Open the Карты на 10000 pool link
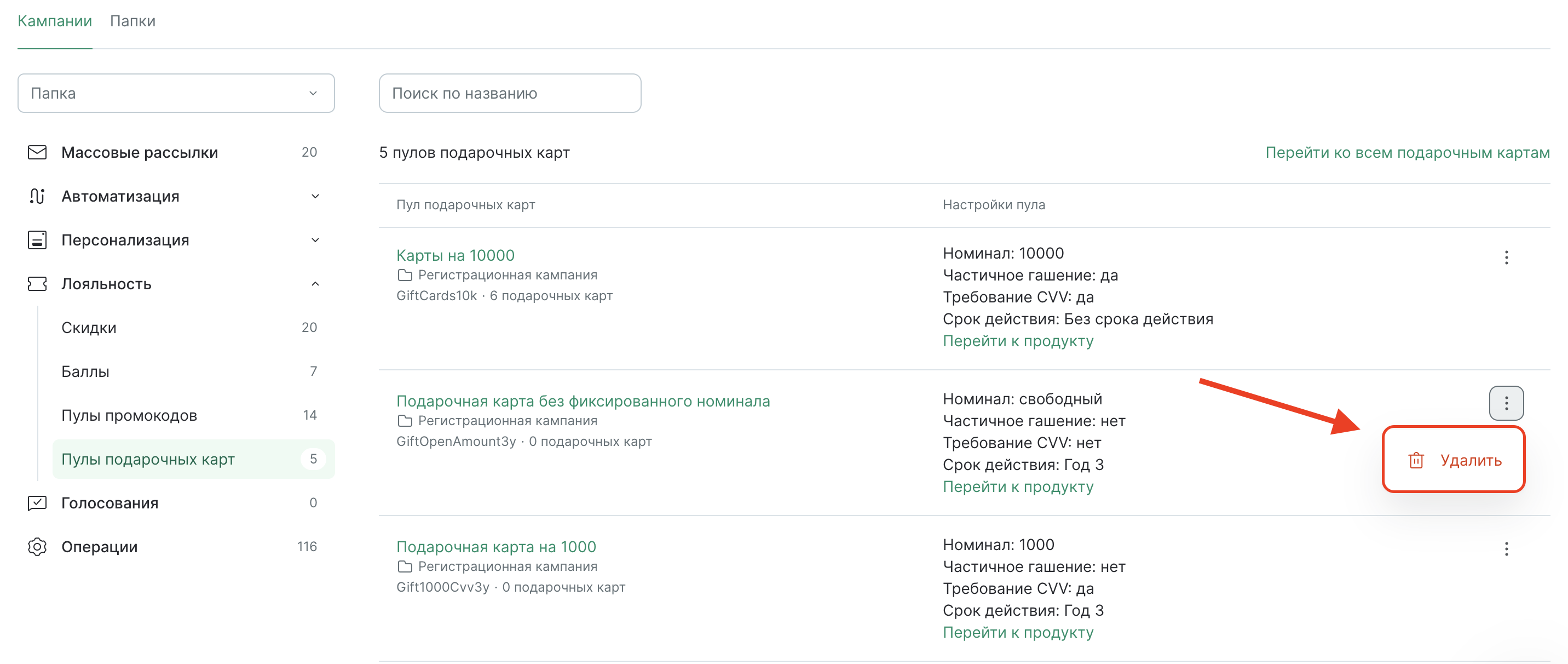This screenshot has height=664, width=1568. (x=456, y=255)
